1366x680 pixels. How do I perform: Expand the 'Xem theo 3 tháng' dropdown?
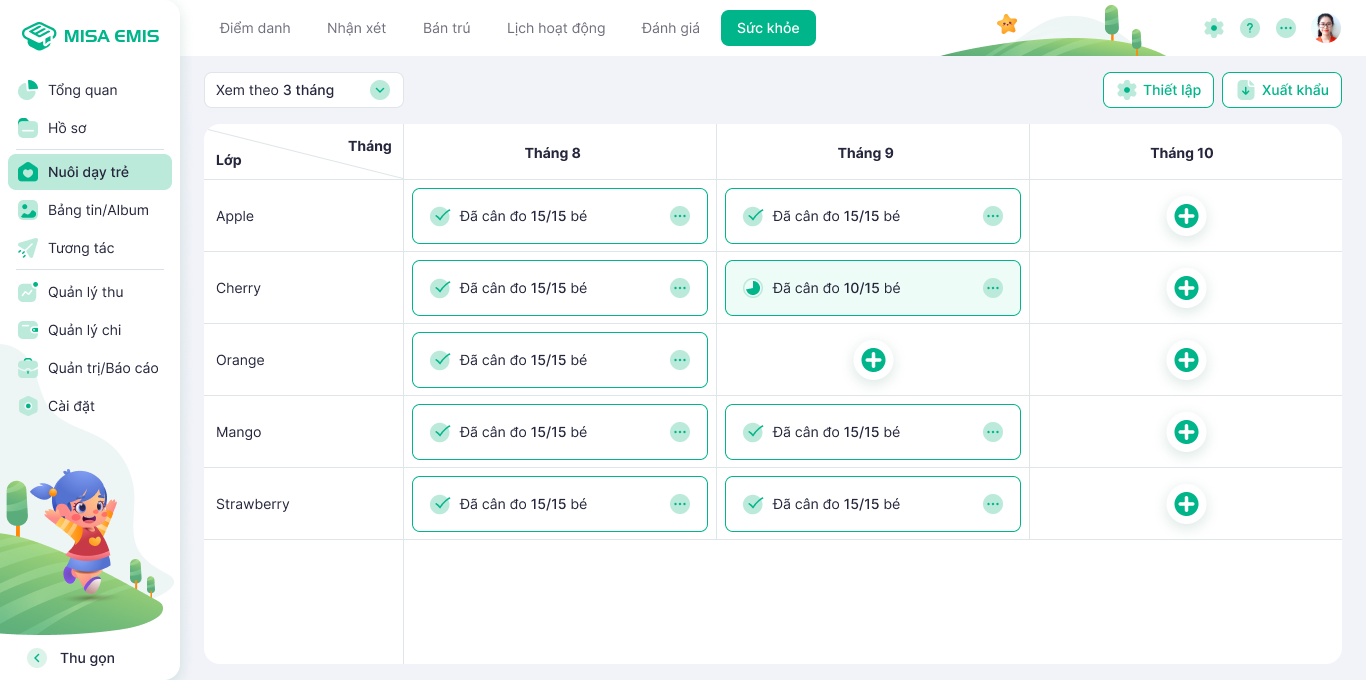[380, 90]
